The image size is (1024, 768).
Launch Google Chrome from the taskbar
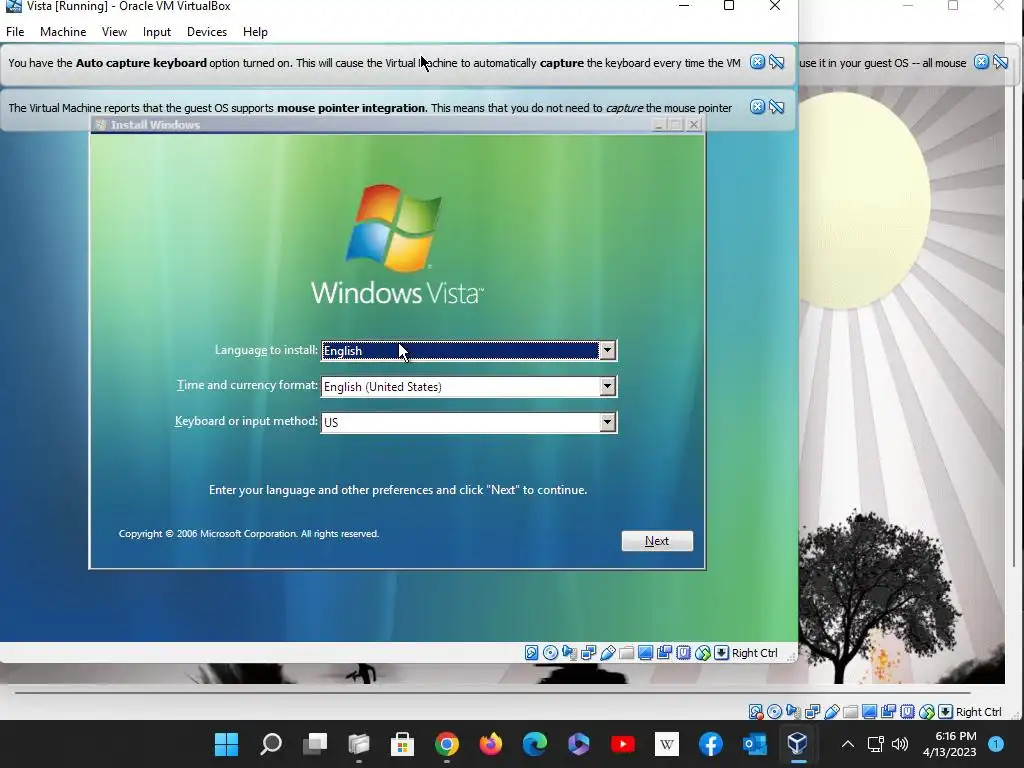447,744
